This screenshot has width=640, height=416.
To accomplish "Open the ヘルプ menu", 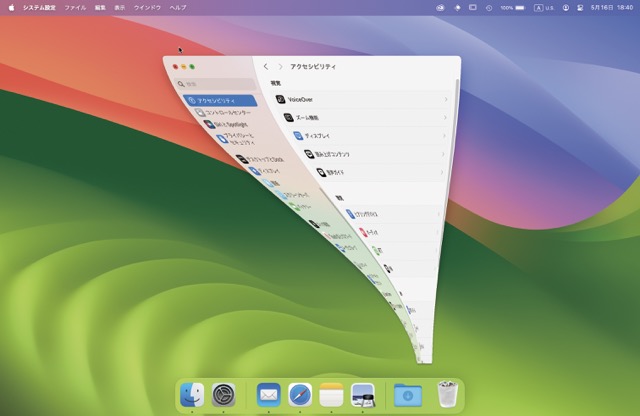I will 178,7.
